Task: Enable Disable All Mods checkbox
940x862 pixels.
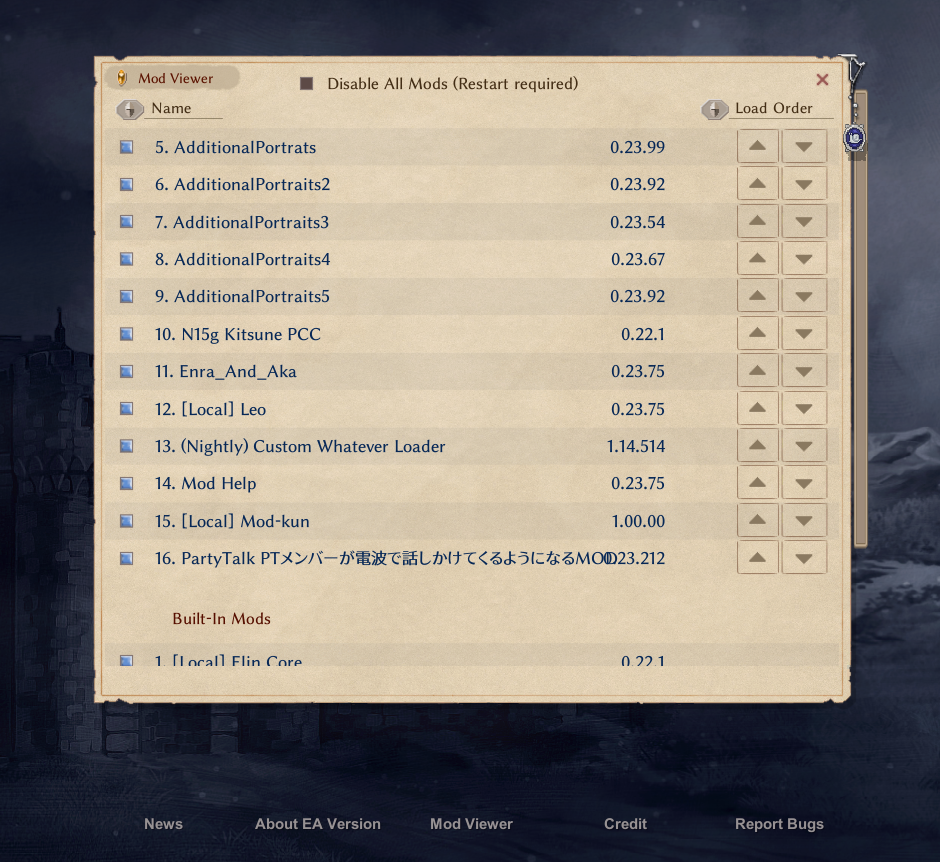Action: click(x=307, y=84)
